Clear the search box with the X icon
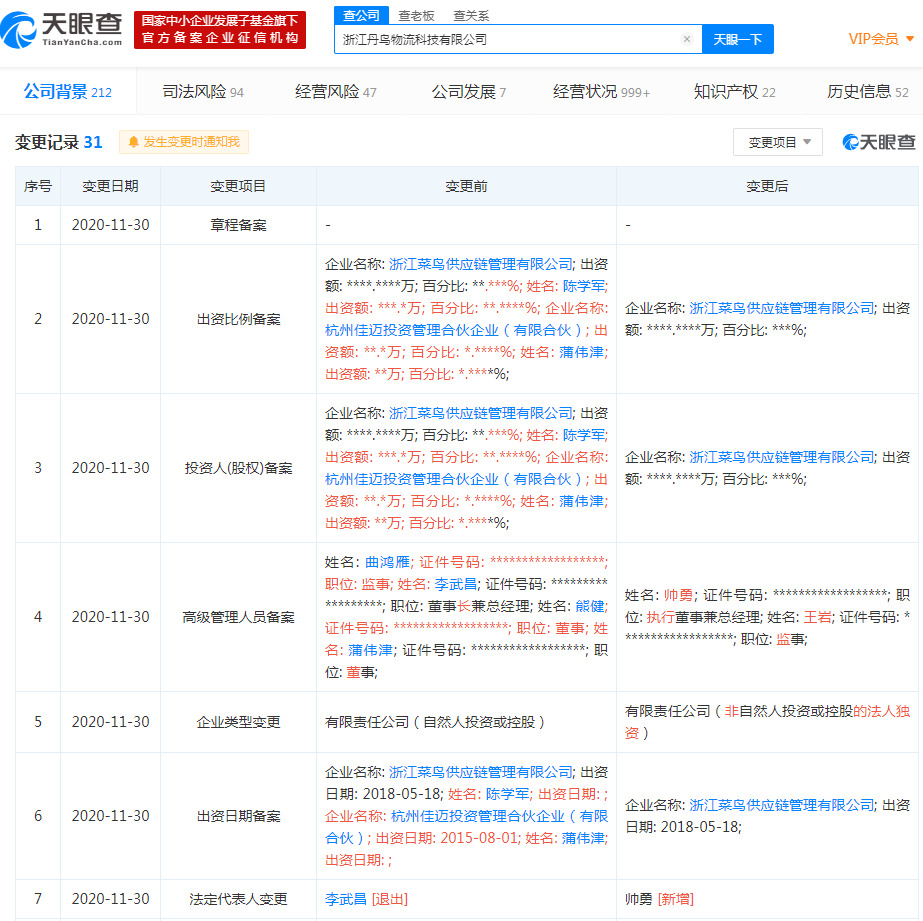The image size is (923, 921). coord(686,39)
